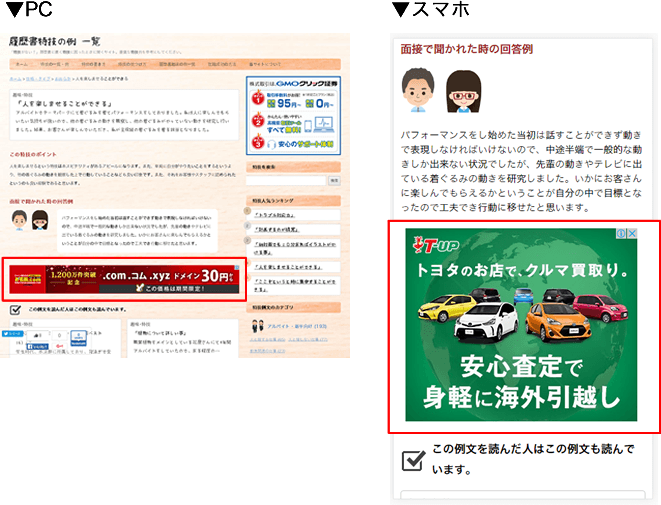Open 『人を楽しませることができる』 in the sidebar ranking

288,267
